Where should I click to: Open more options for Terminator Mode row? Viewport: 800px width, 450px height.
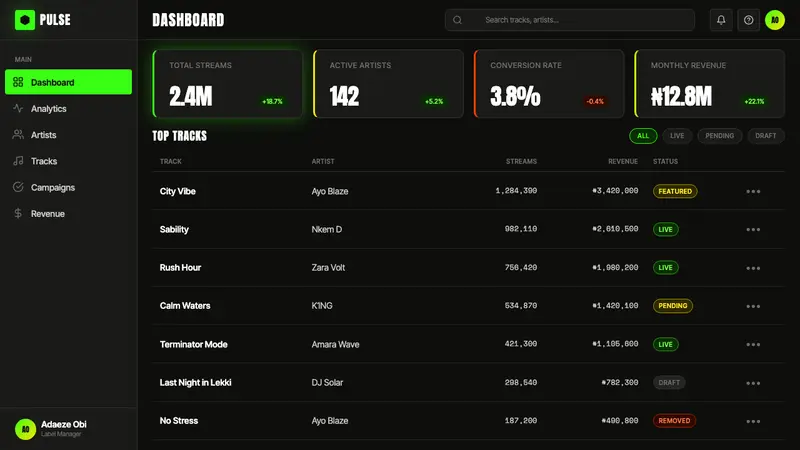[x=753, y=344]
